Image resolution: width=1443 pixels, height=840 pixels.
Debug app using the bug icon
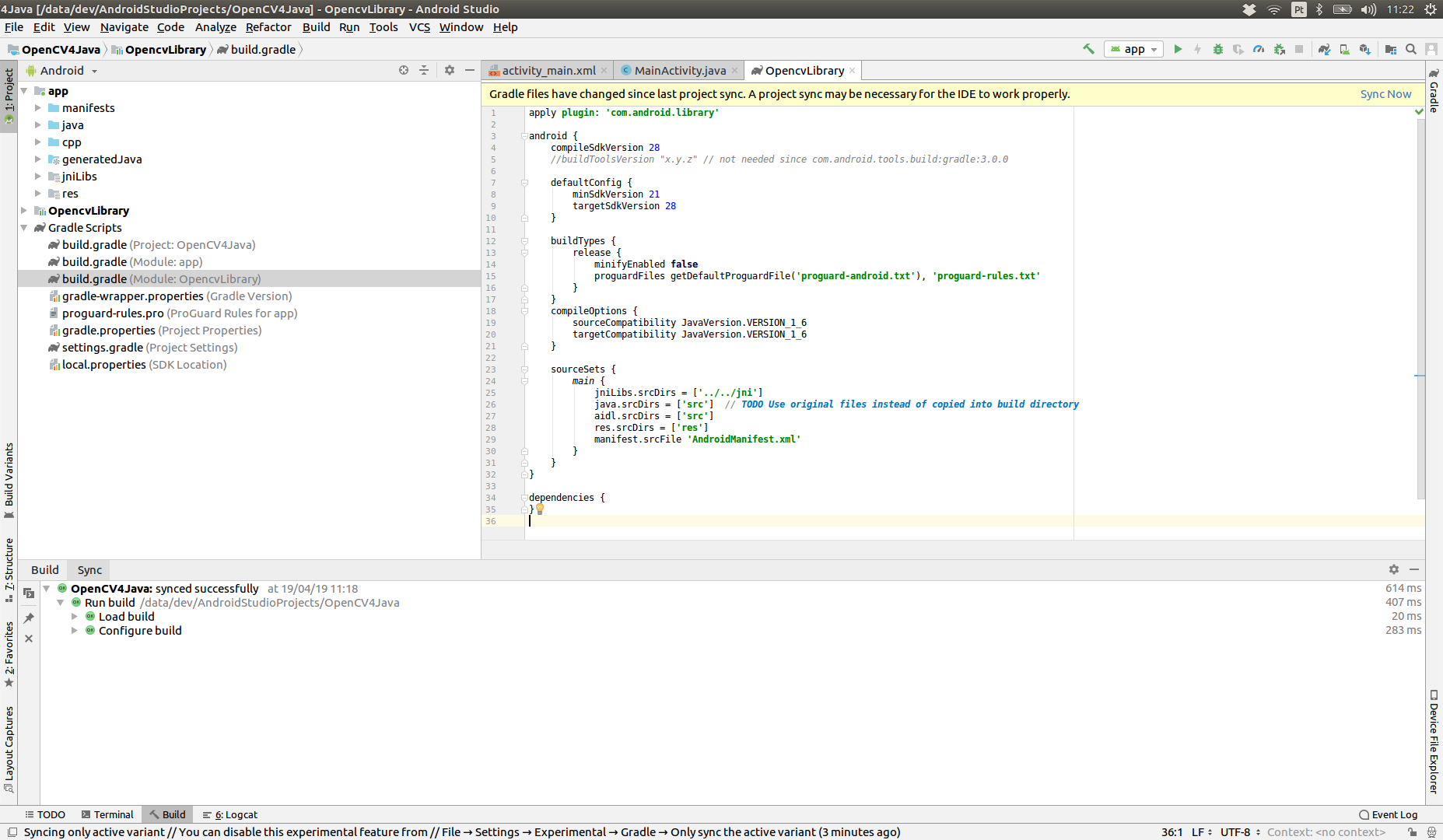pos(1218,49)
